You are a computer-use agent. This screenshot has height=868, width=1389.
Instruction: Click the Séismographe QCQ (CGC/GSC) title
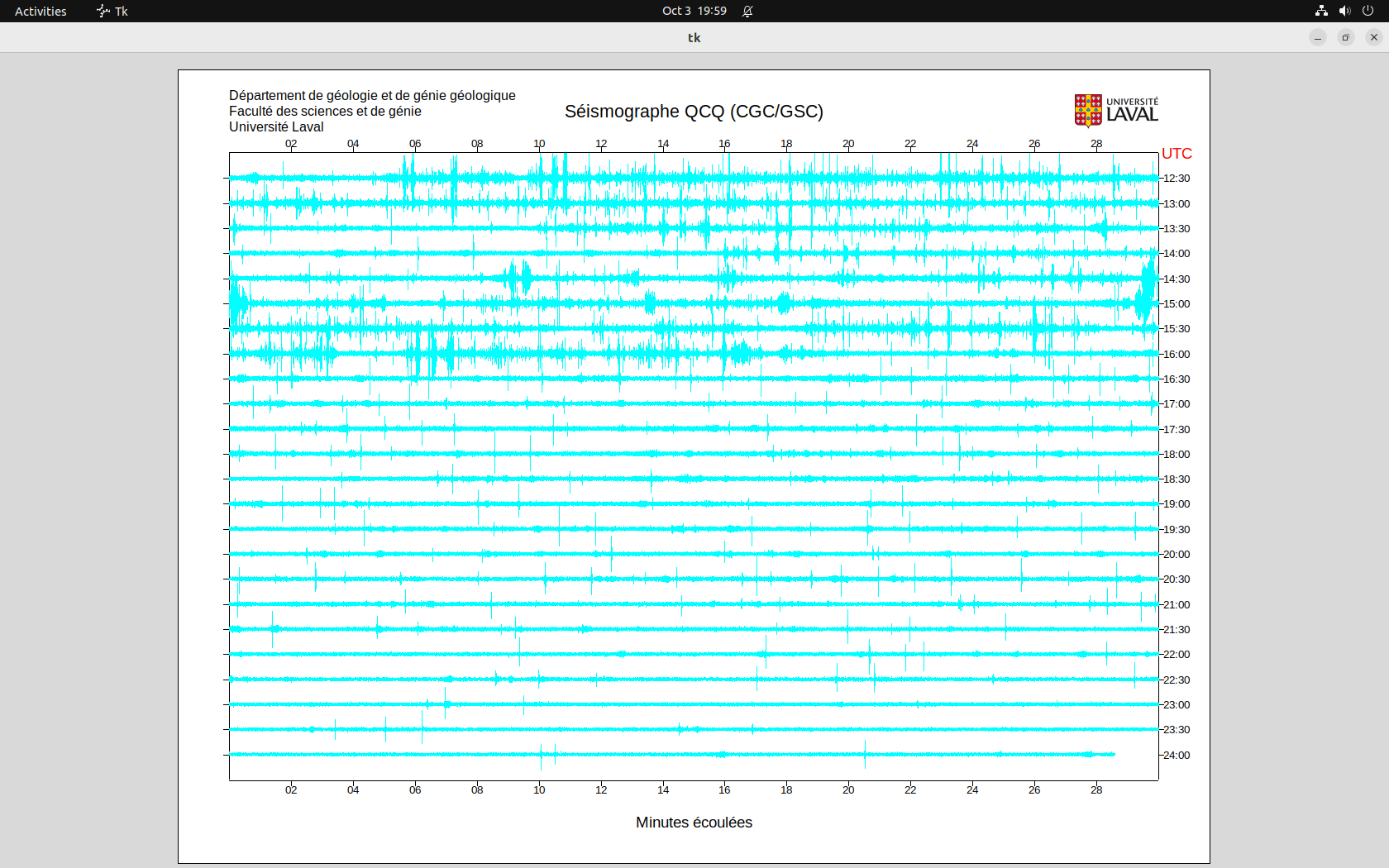tap(694, 112)
